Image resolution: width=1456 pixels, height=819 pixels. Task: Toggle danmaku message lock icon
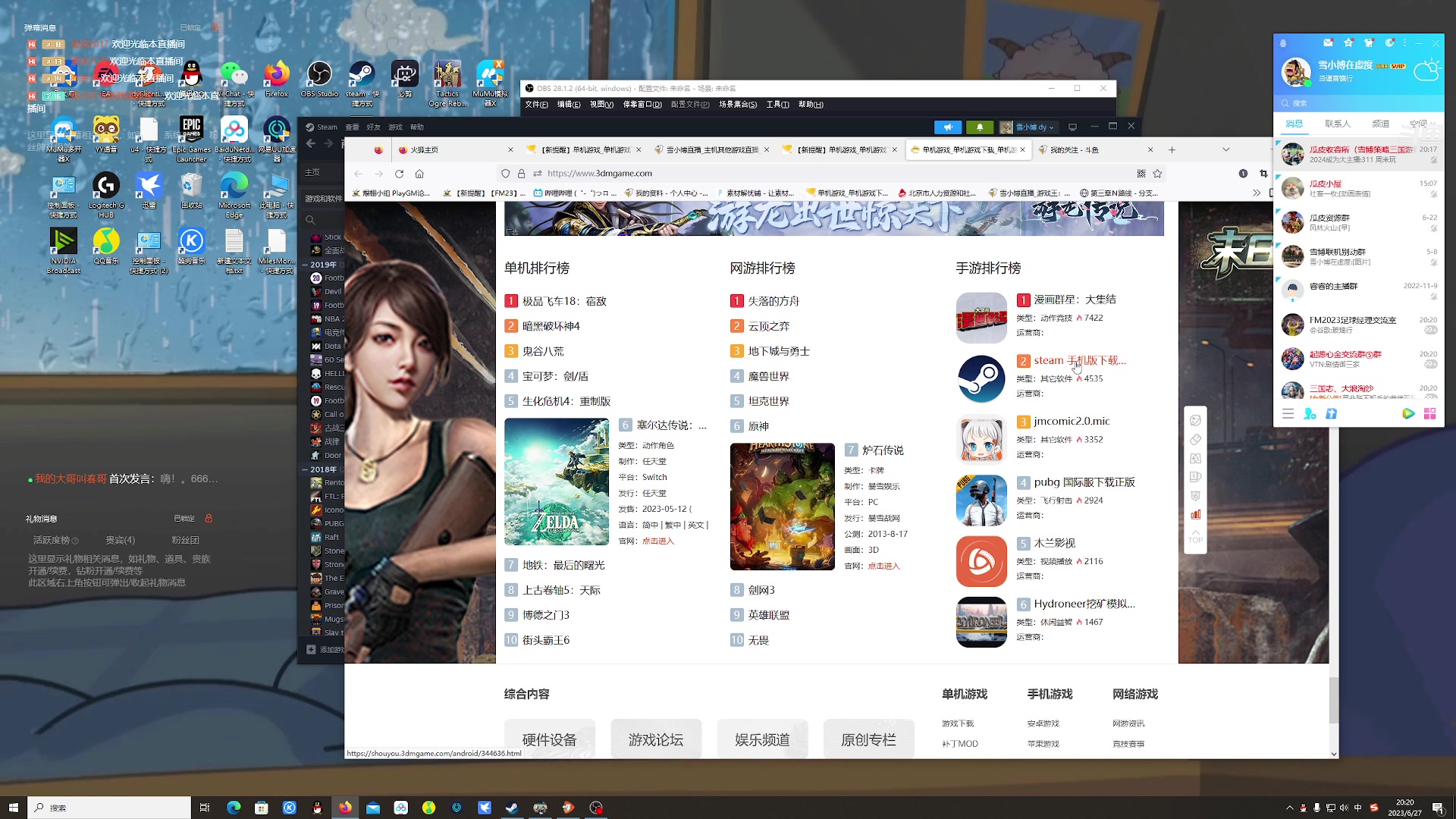point(215,27)
